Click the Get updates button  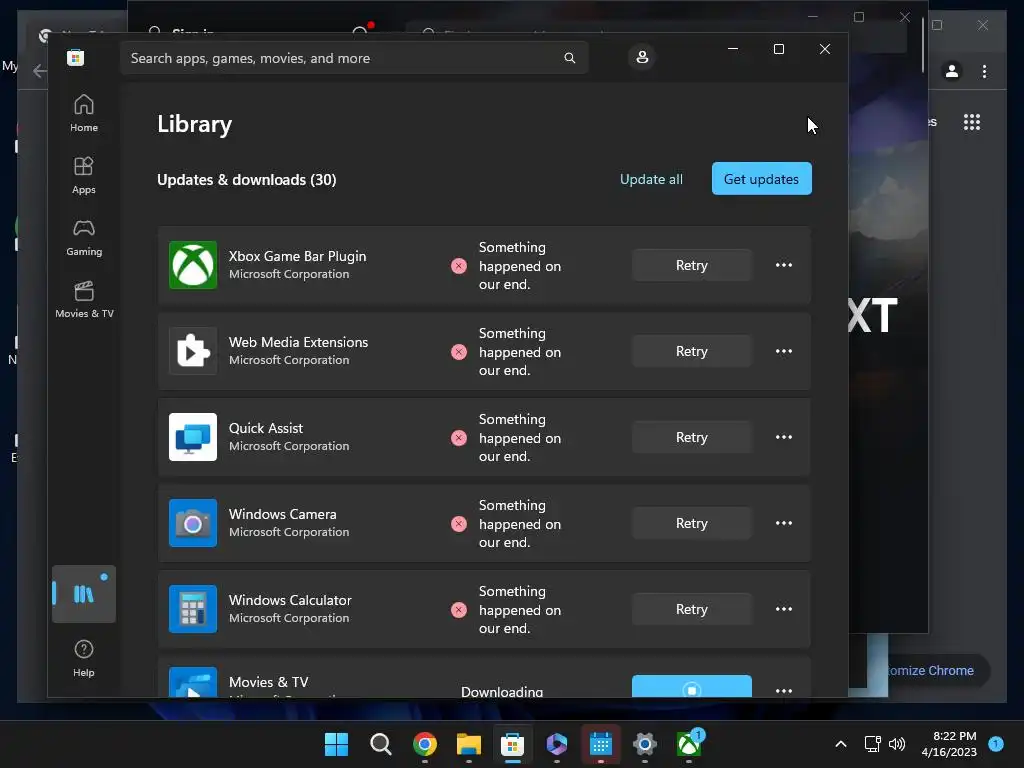(761, 179)
